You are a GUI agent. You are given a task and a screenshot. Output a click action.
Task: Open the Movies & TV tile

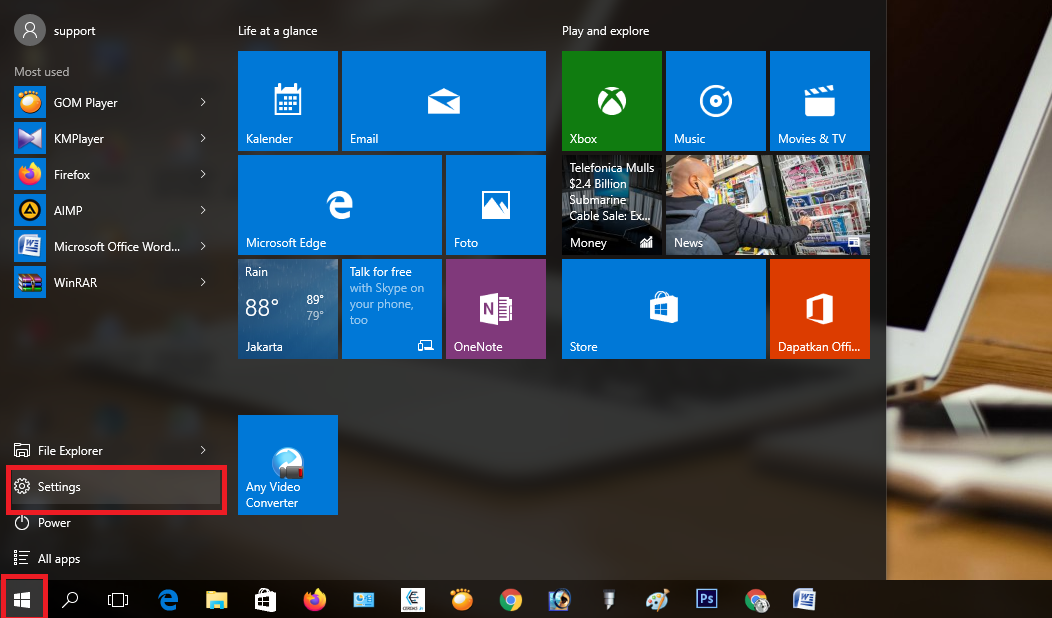point(819,100)
